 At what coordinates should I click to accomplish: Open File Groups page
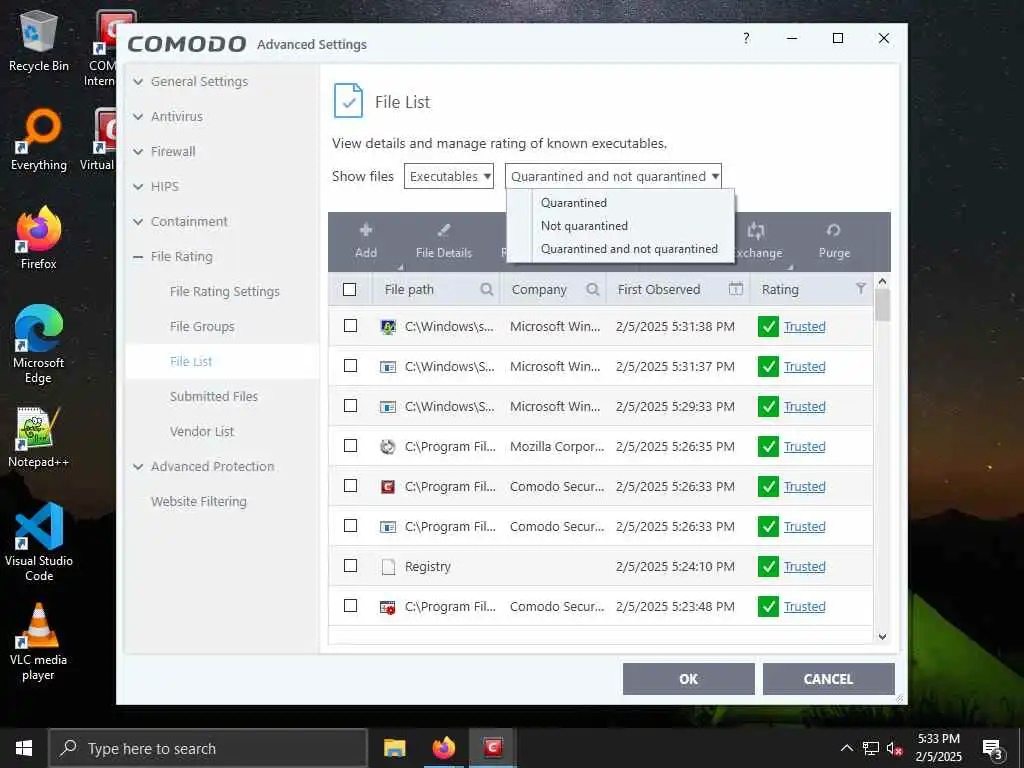(x=202, y=327)
